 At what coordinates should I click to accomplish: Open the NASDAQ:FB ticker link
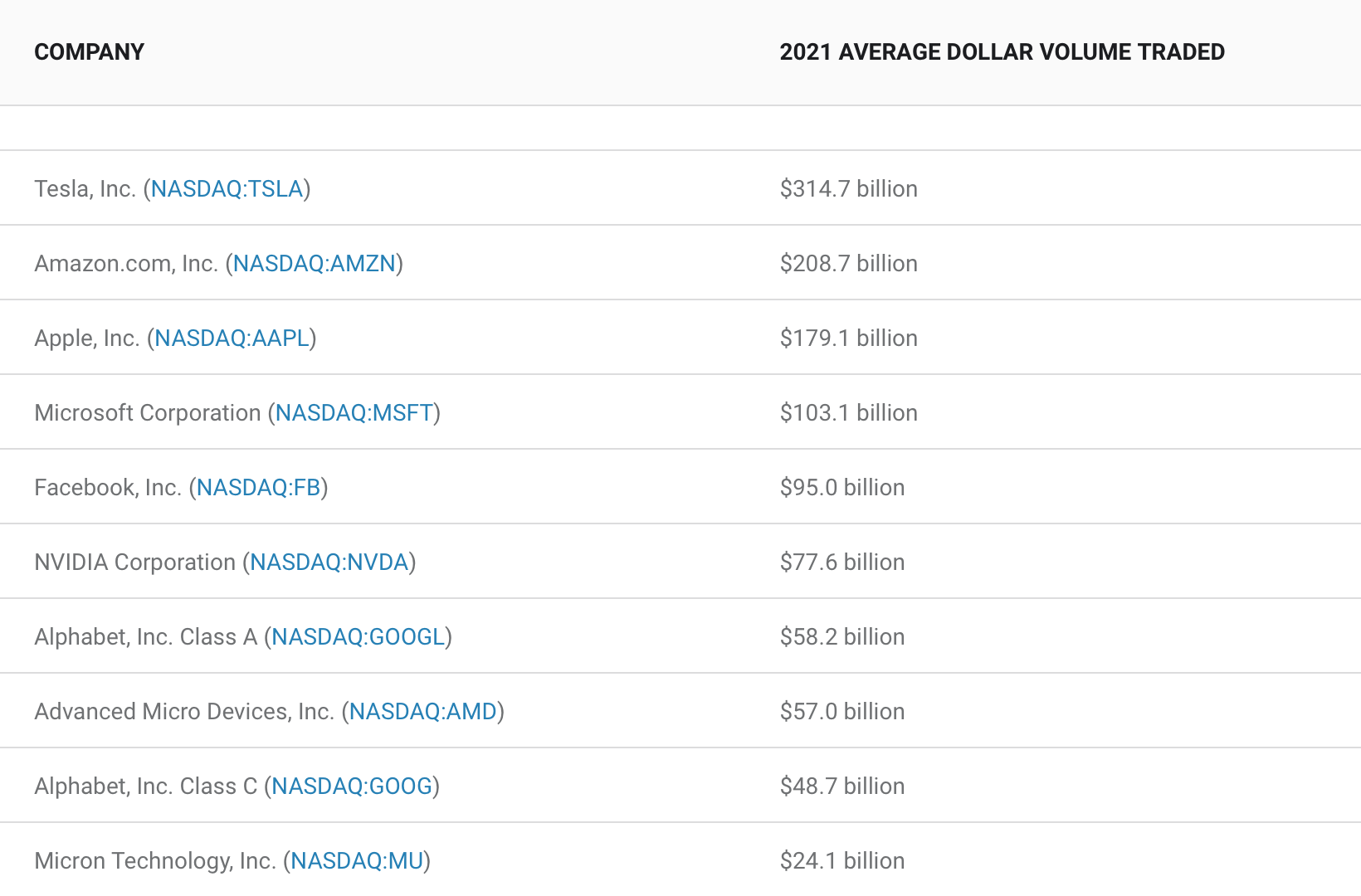pyautogui.click(x=258, y=488)
